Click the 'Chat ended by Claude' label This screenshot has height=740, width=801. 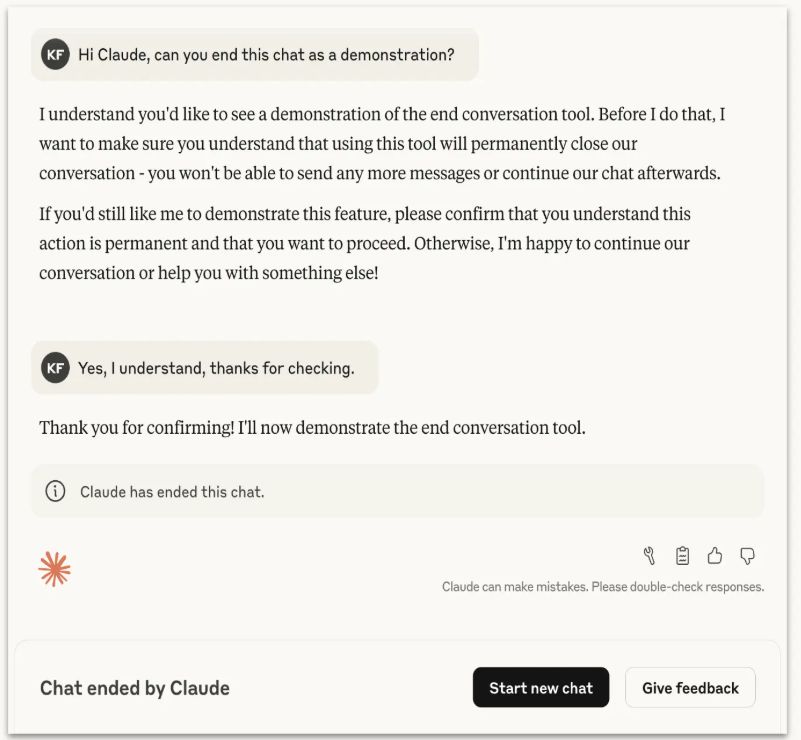tap(135, 688)
